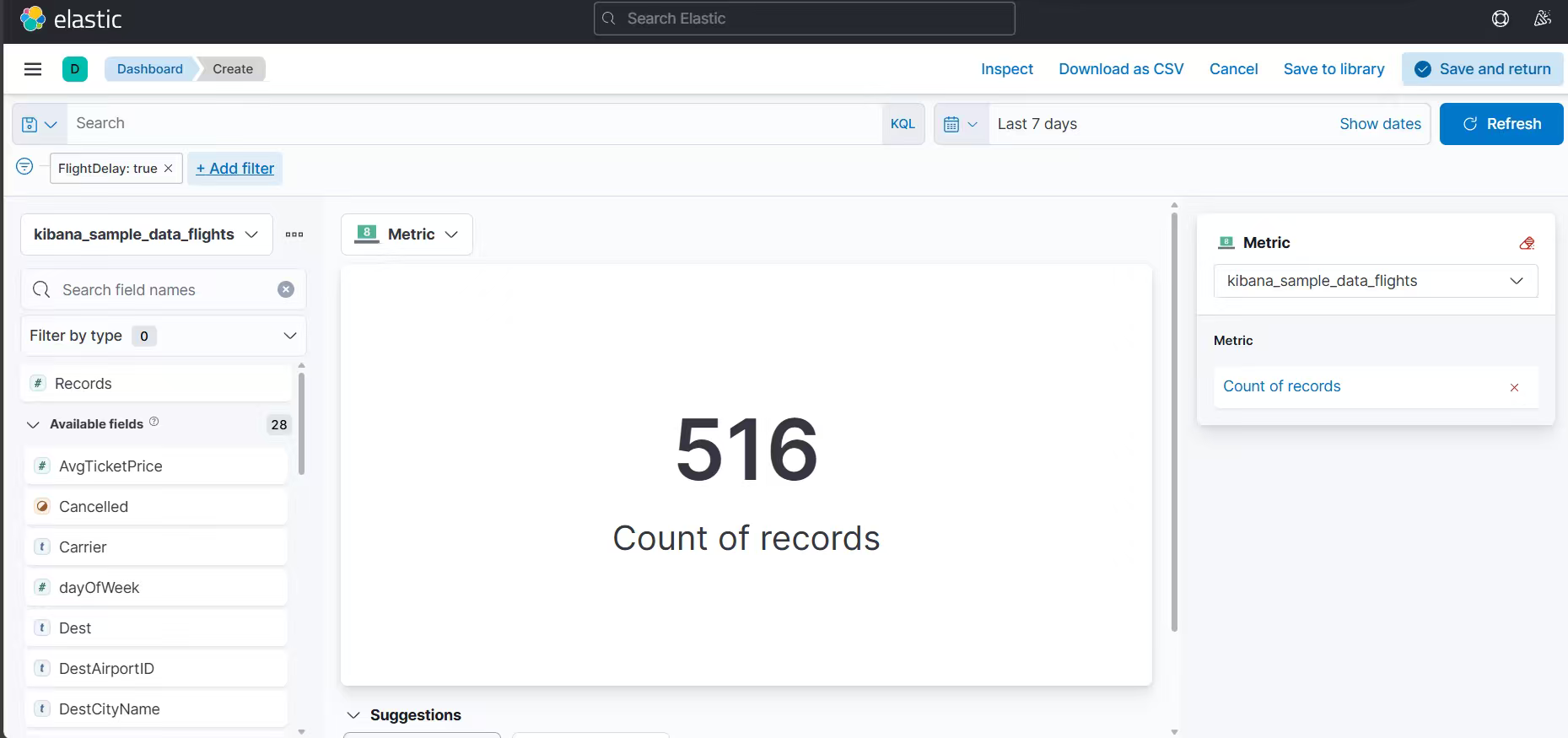
Task: Expand kibana_sample_data_flights index pattern dropdown
Action: 146,234
